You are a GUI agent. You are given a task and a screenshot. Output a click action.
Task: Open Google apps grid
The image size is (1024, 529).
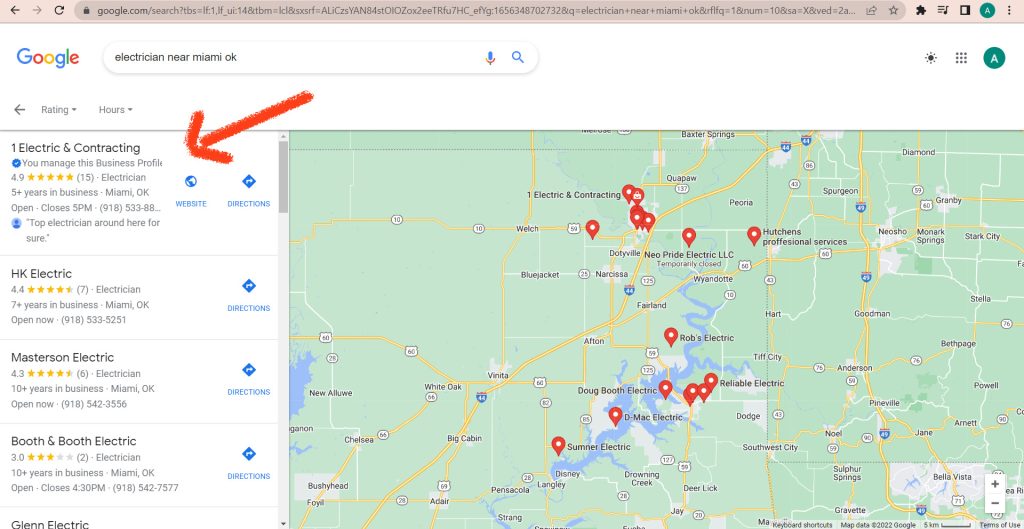pyautogui.click(x=961, y=58)
